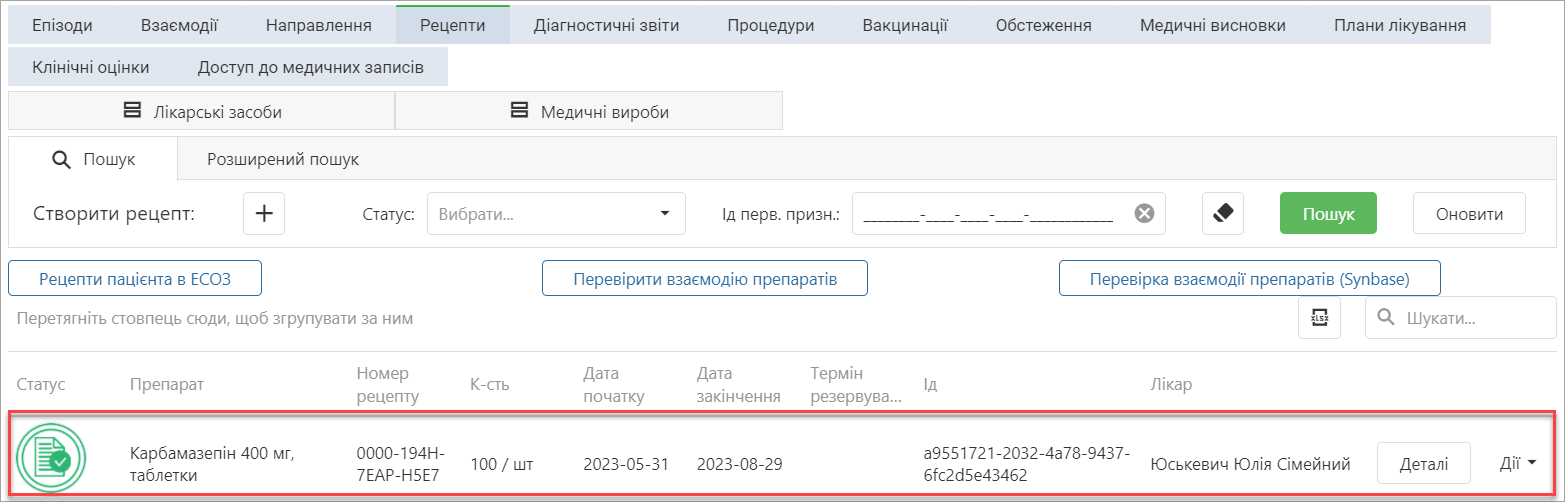Screen dimensions: 1565x502
Task: Export table using the XLSX icon
Action: click(x=1319, y=318)
